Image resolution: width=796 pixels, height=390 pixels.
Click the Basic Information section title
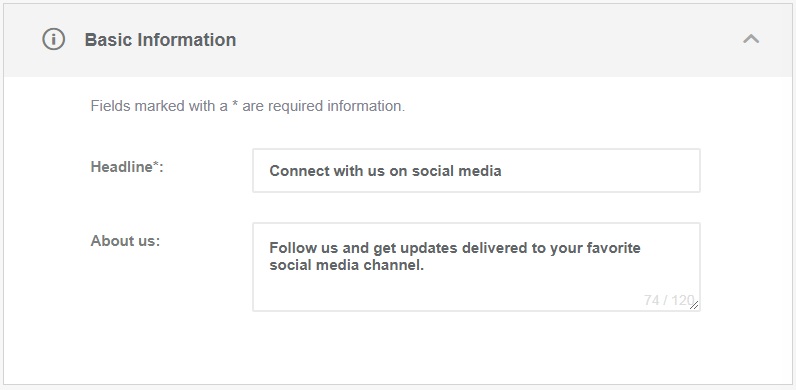coord(160,40)
